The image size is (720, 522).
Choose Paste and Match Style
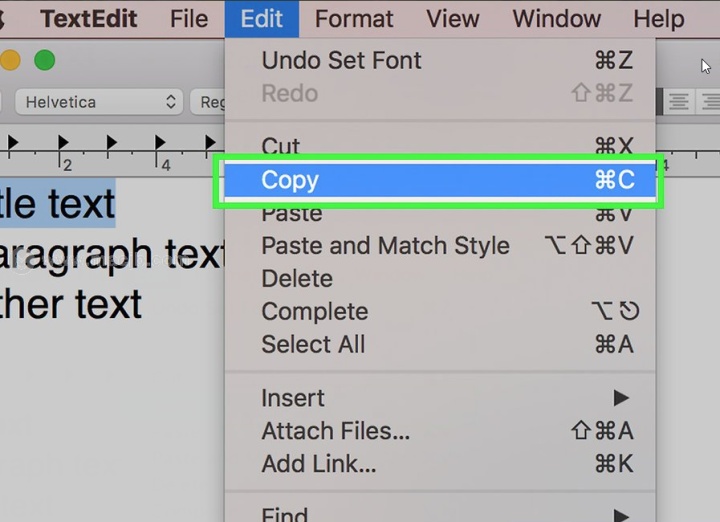coord(440,245)
